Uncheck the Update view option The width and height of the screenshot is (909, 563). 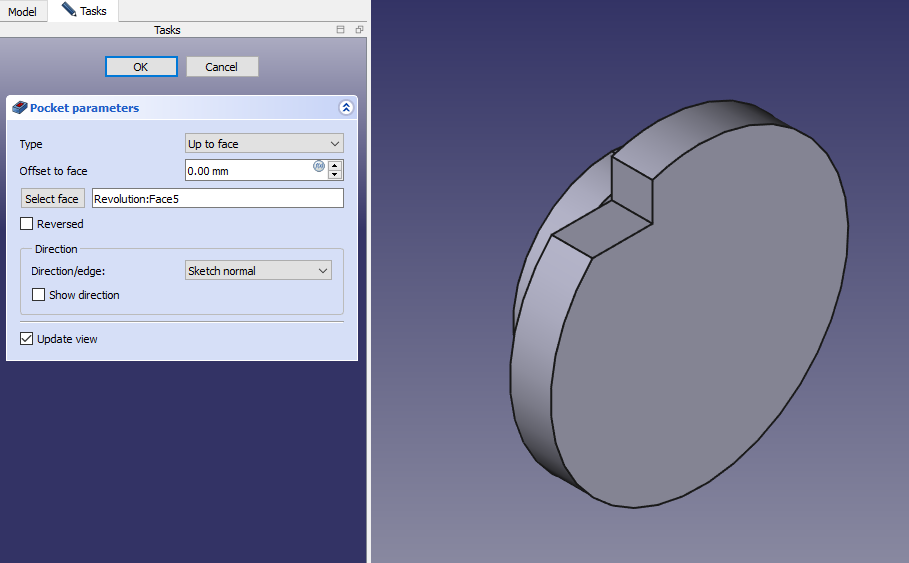pos(27,339)
